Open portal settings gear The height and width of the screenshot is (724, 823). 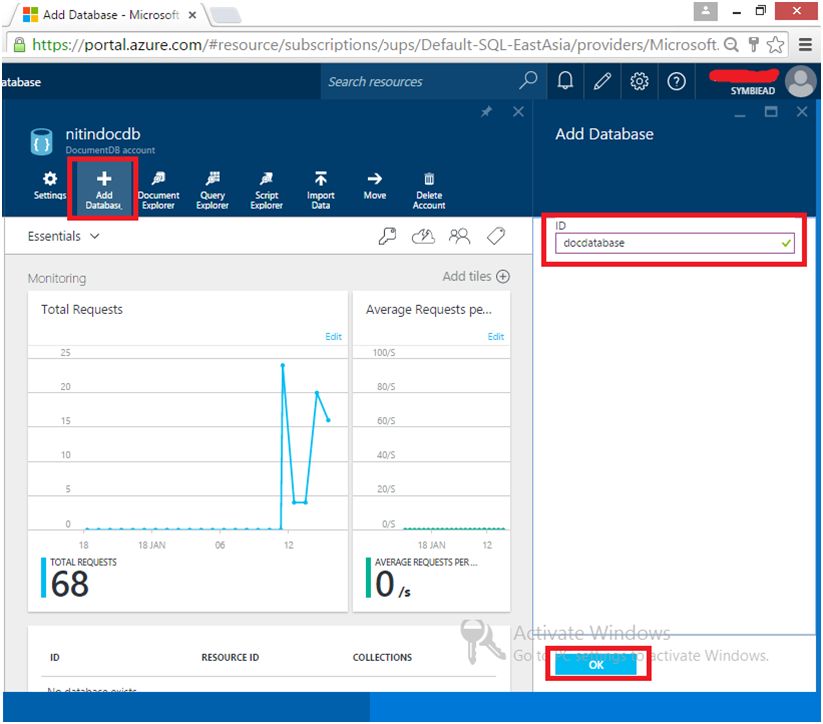[639, 81]
